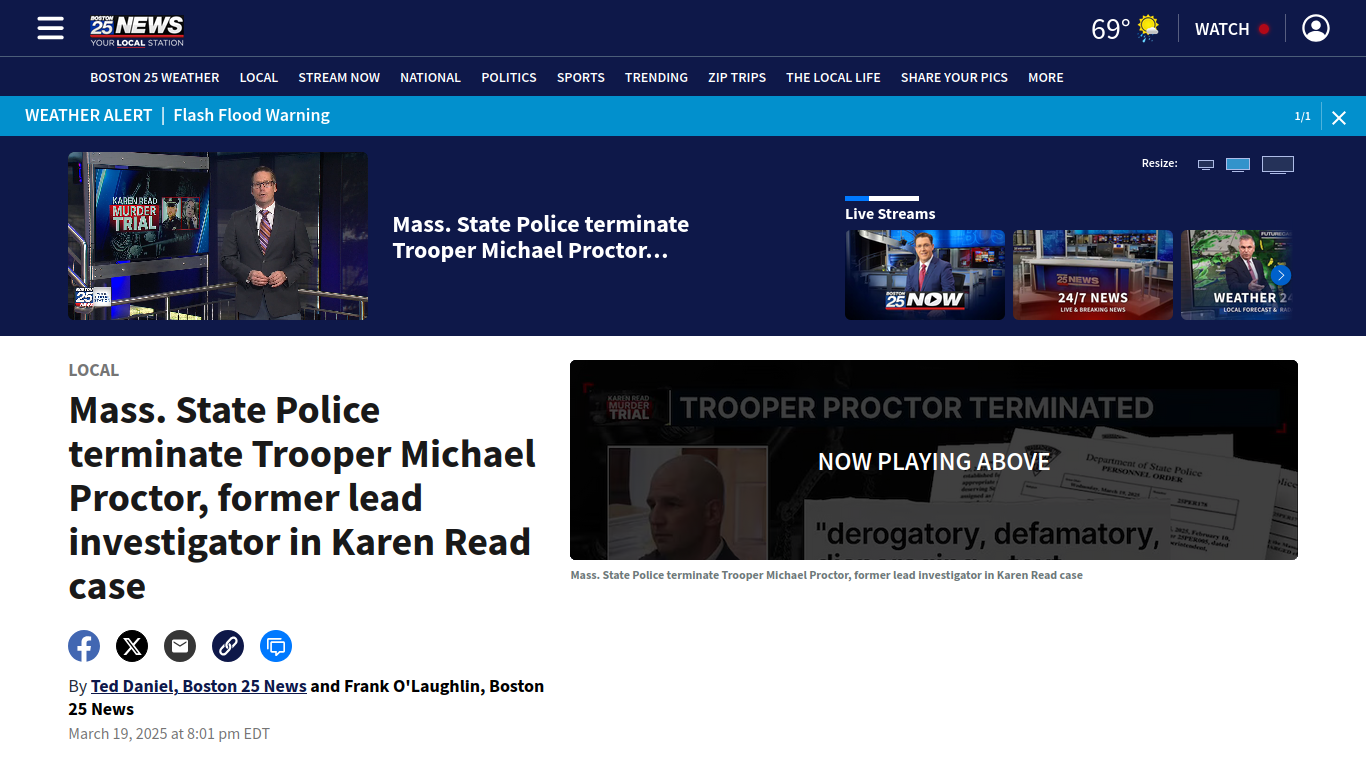
Task: Share article on X
Action: pos(132,646)
